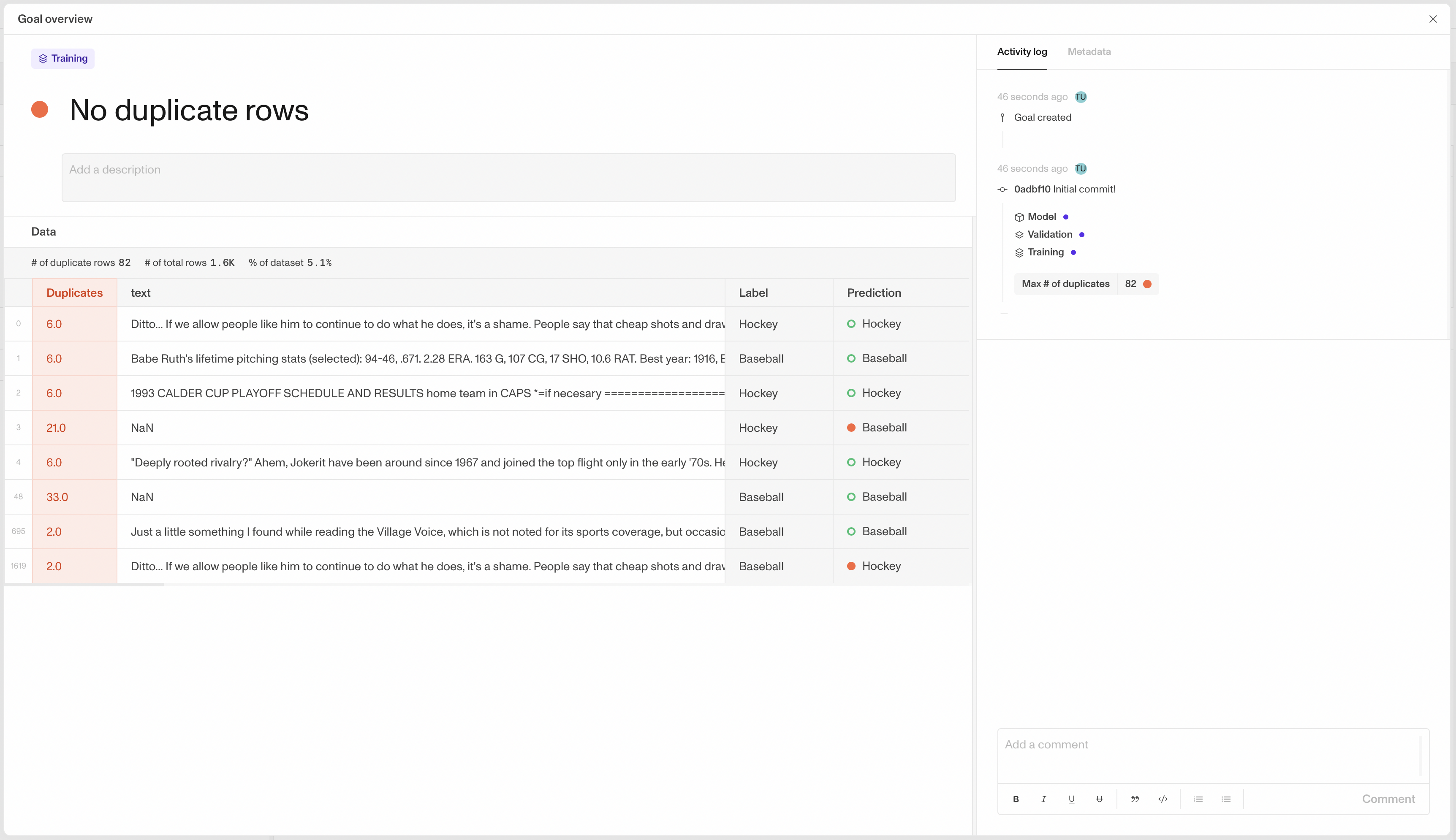Insert numbered list in comment

click(x=1198, y=799)
